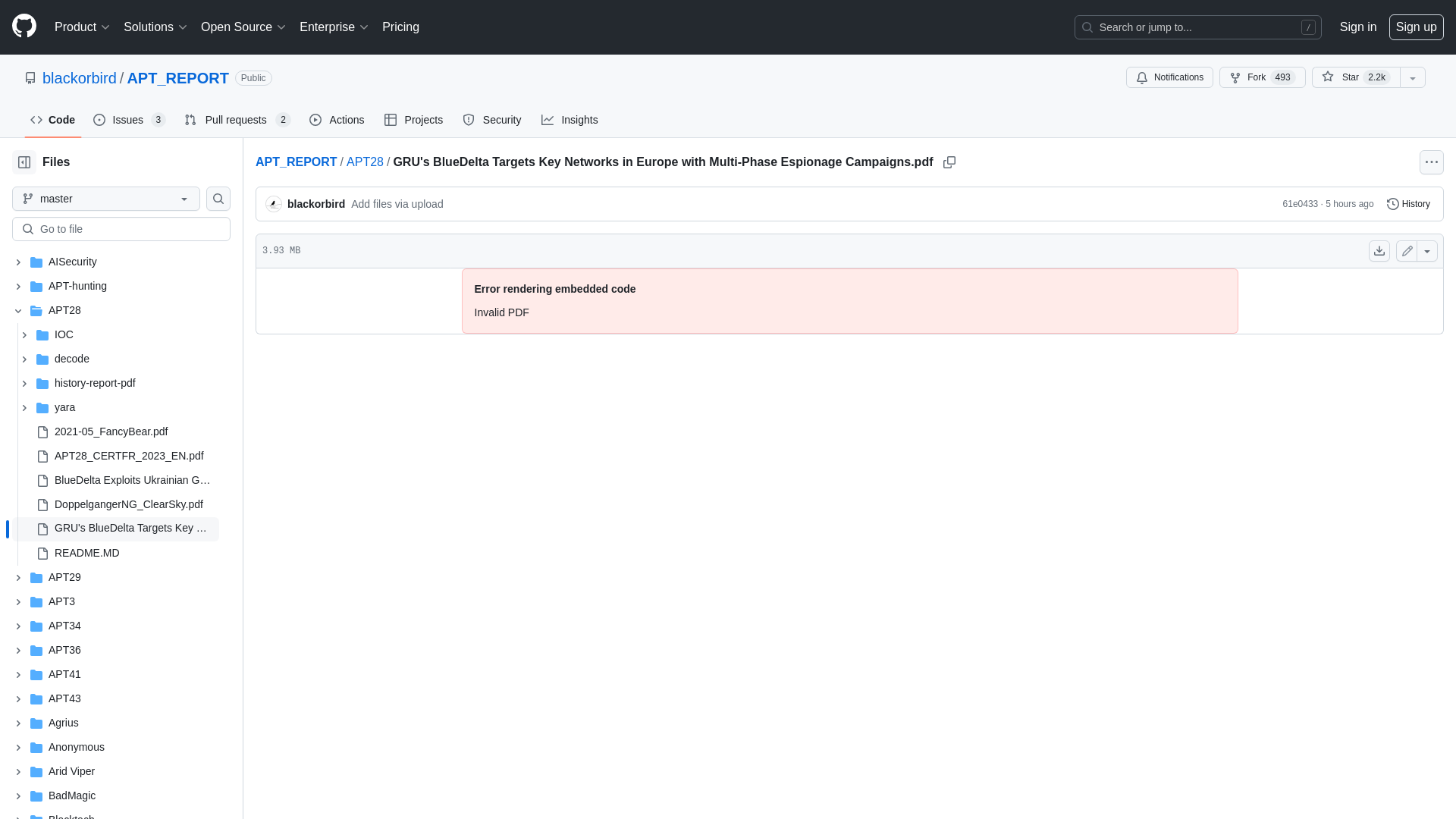Open more file actions ellipsis menu
Viewport: 1456px width, 819px height.
coord(1432,162)
